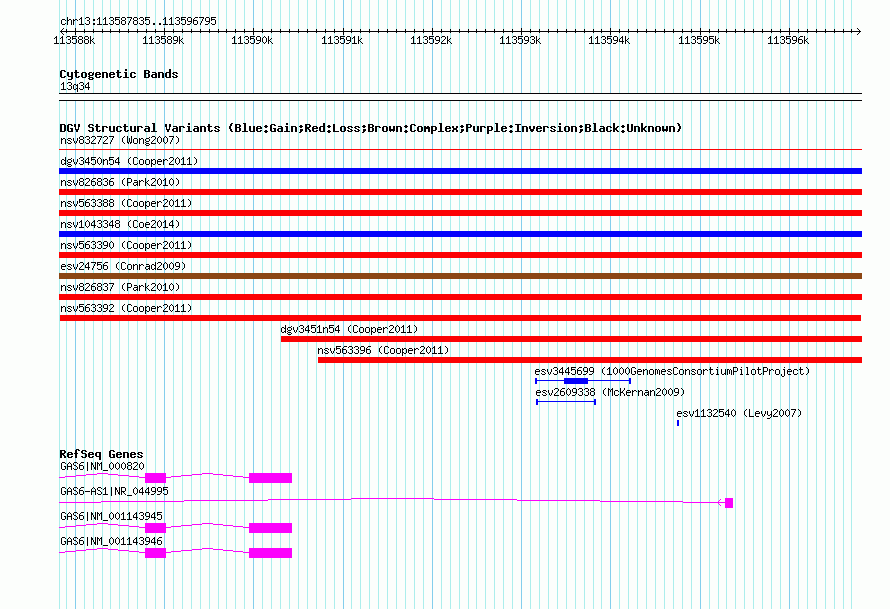
Task: Open variant nsv563396 (Cooper2011) label
Action: pyautogui.click(x=383, y=350)
